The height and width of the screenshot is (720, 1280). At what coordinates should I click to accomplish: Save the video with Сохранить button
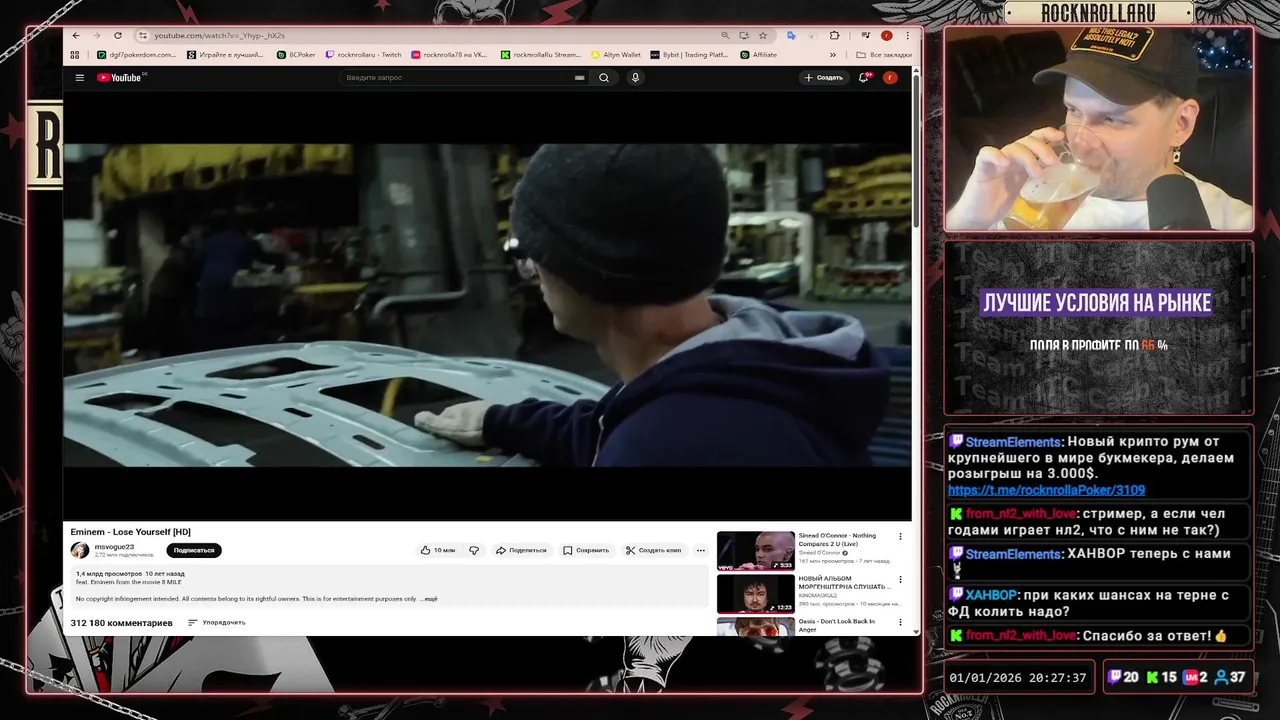pyautogui.click(x=586, y=550)
